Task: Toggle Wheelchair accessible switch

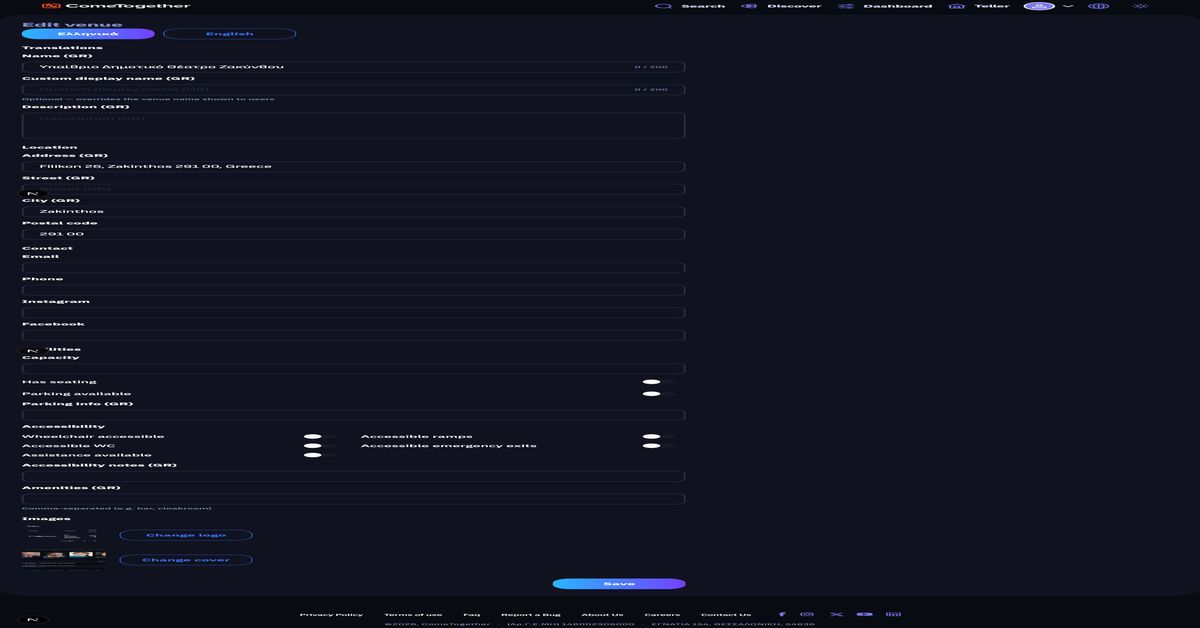Action: click(313, 437)
